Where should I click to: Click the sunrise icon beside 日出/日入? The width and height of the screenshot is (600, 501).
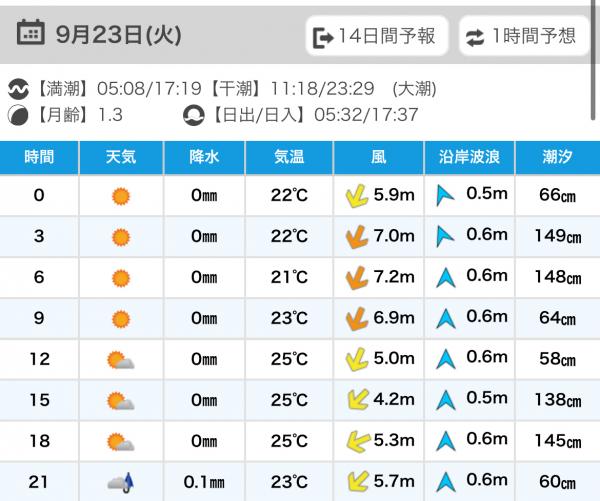194,114
